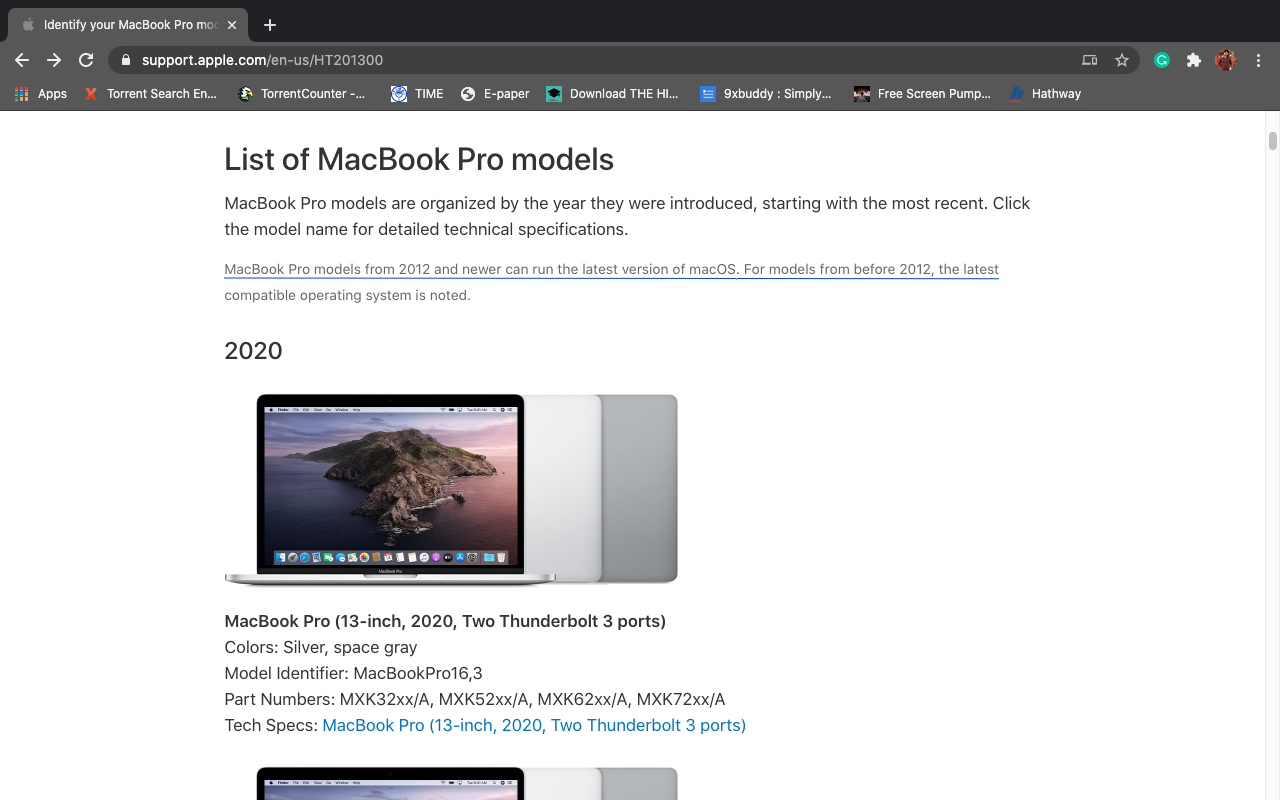1280x800 pixels.
Task: Open the Extensions puzzle piece menu
Action: click(x=1193, y=60)
